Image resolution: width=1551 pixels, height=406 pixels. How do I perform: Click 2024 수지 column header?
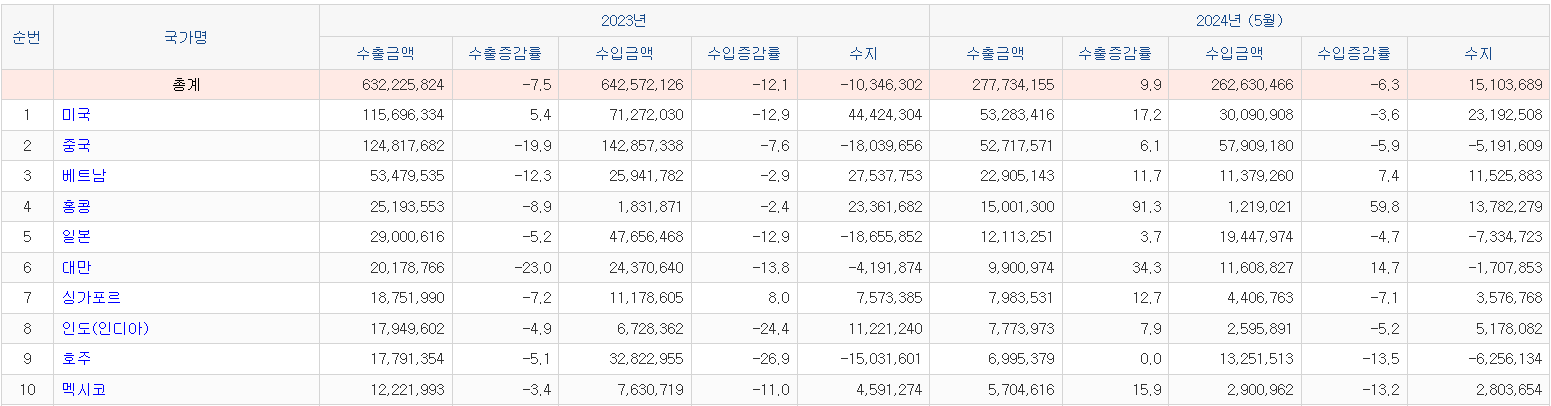point(1478,53)
